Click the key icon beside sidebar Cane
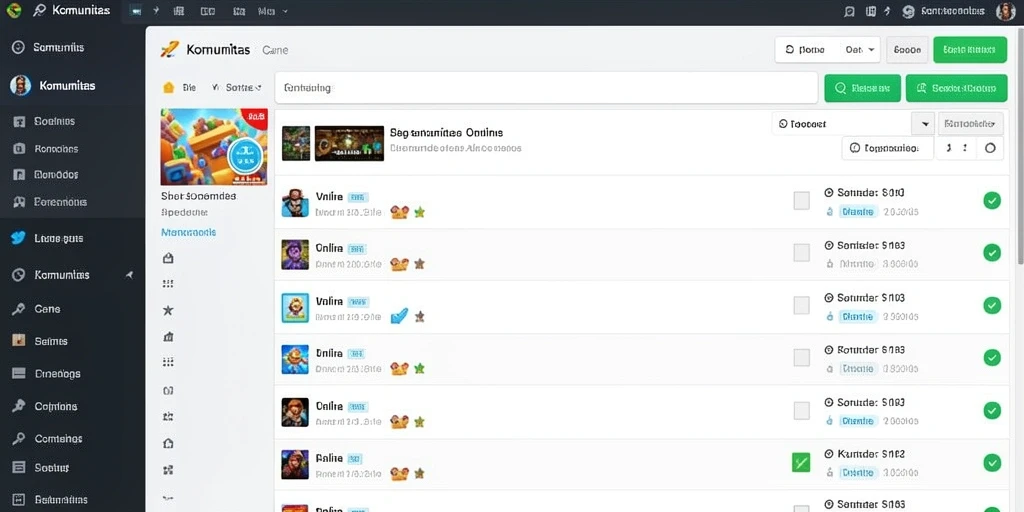Viewport: 1024px width, 512px height. pyautogui.click(x=18, y=309)
